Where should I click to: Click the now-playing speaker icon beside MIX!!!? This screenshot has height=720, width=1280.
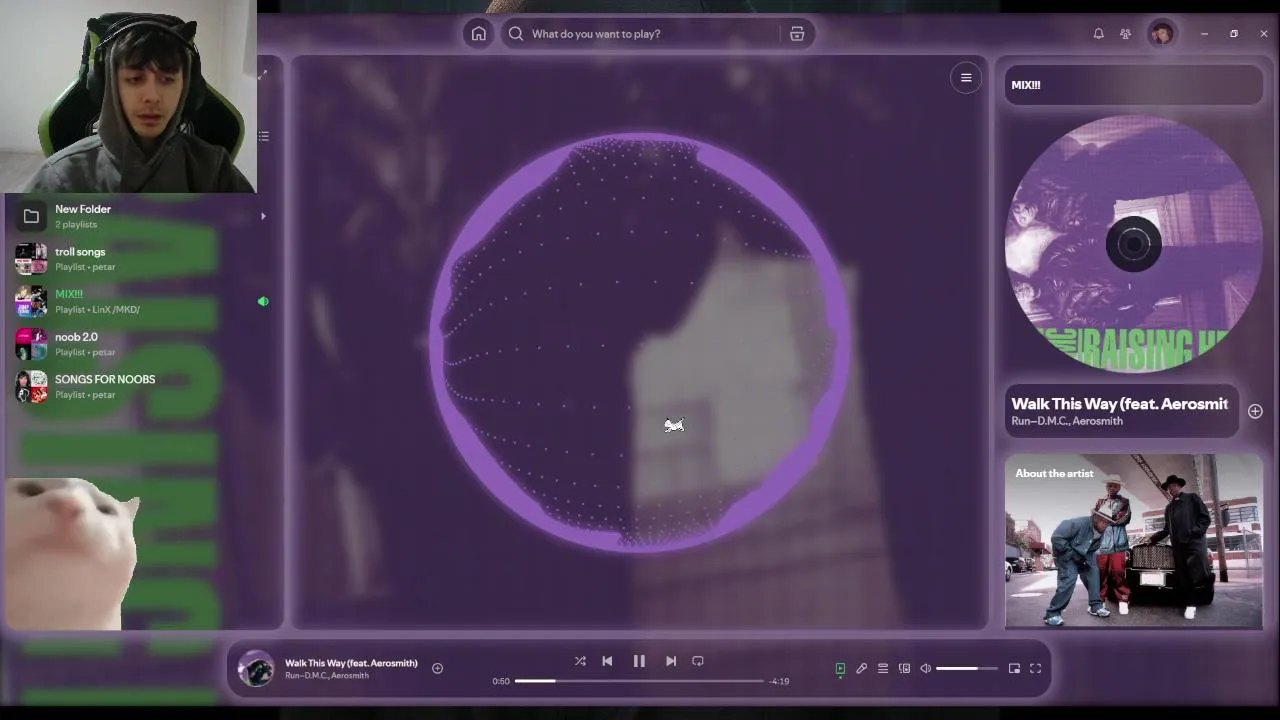pos(263,301)
